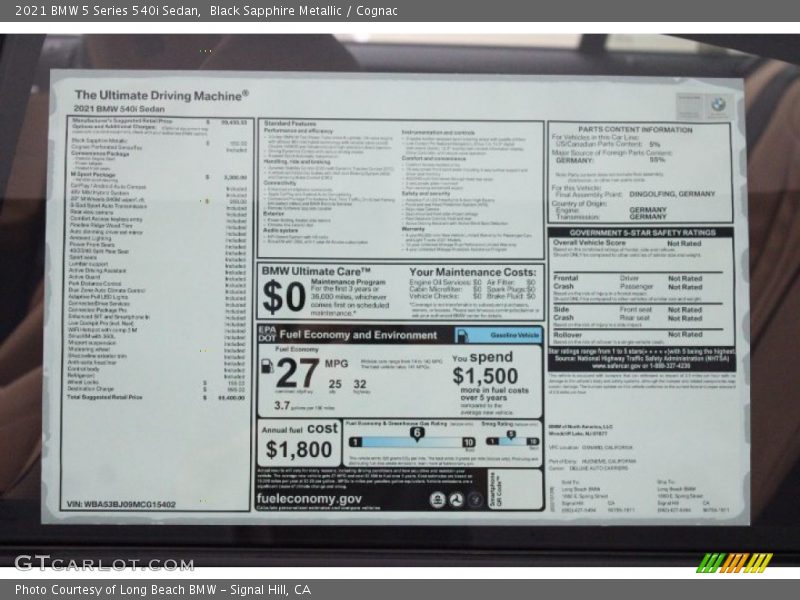Click the Long Beach BMW photo credit caption
Viewport: 800px width, 600px height.
click(163, 590)
